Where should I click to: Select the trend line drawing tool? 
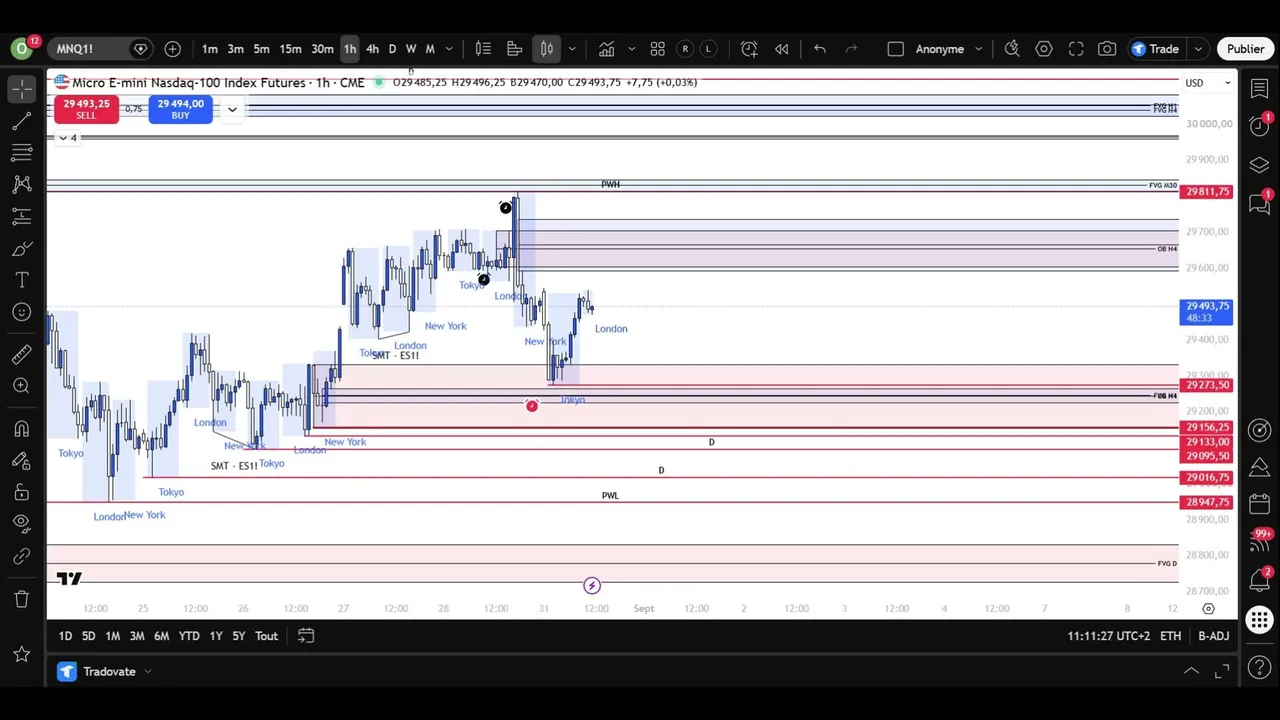[x=22, y=121]
